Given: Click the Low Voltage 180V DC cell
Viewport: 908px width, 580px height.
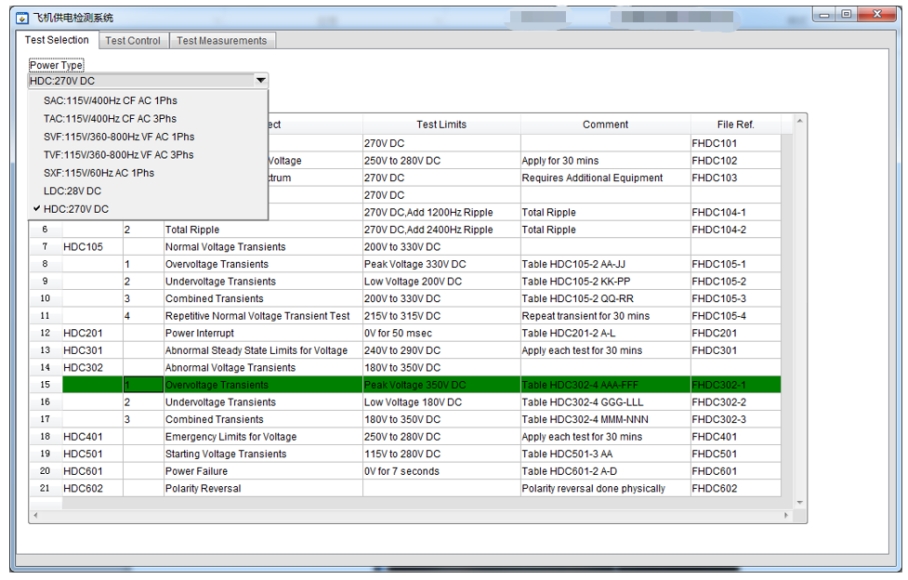Looking at the screenshot, I should coord(442,402).
